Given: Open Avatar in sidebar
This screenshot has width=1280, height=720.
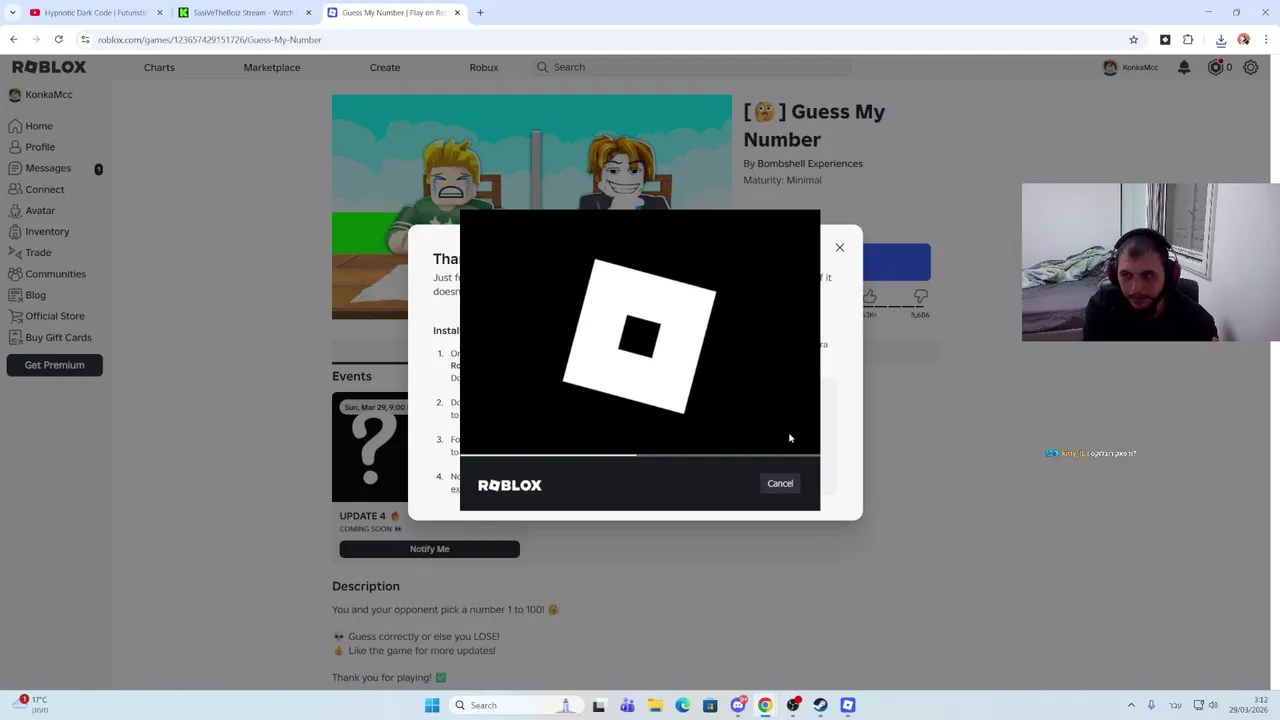Looking at the screenshot, I should click(x=40, y=211).
